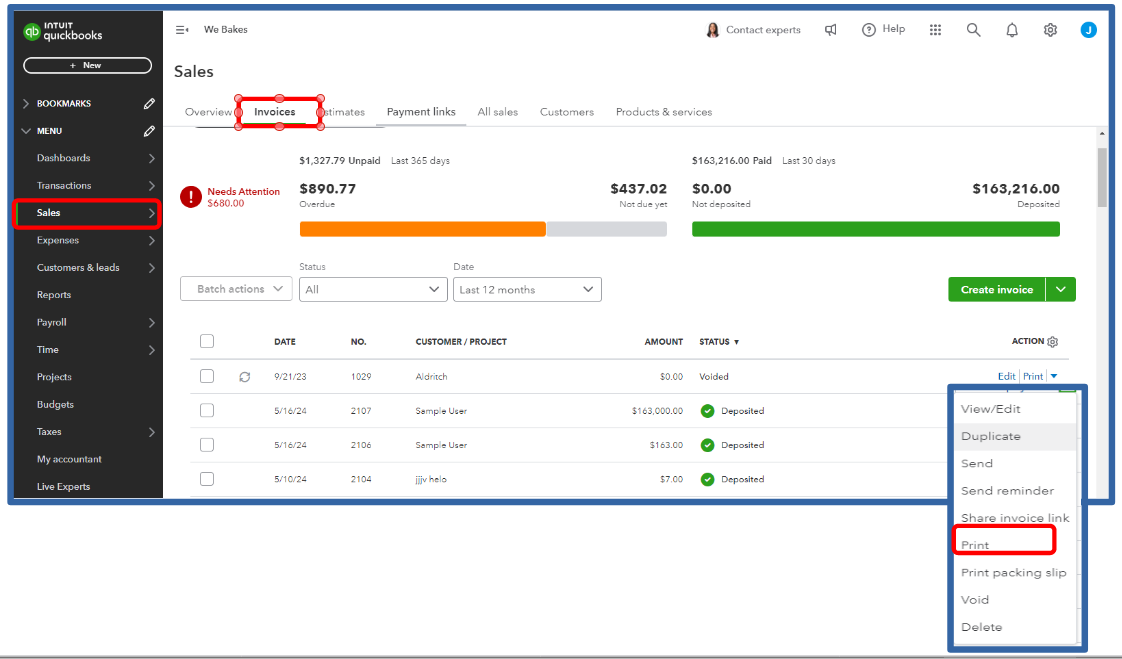
Task: Switch to the Customers tab
Action: [566, 112]
